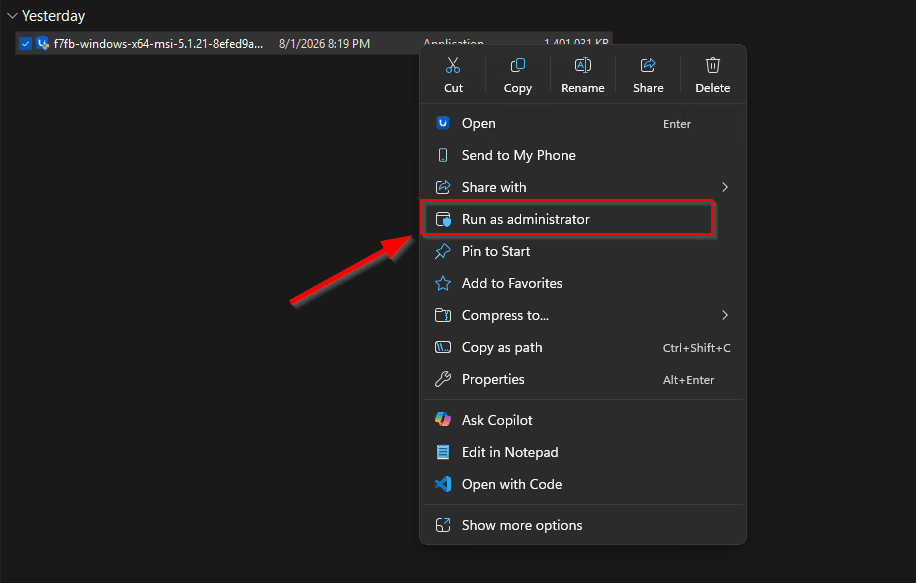Screen dimensions: 916x583
Task: Expand the Share with chevron arrow
Action: click(x=725, y=188)
